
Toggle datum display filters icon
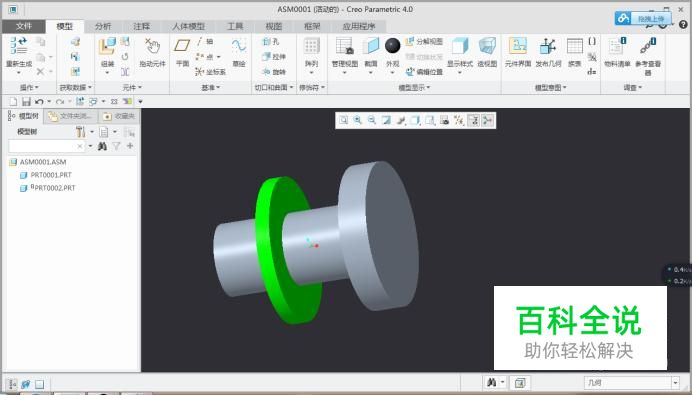click(x=459, y=120)
